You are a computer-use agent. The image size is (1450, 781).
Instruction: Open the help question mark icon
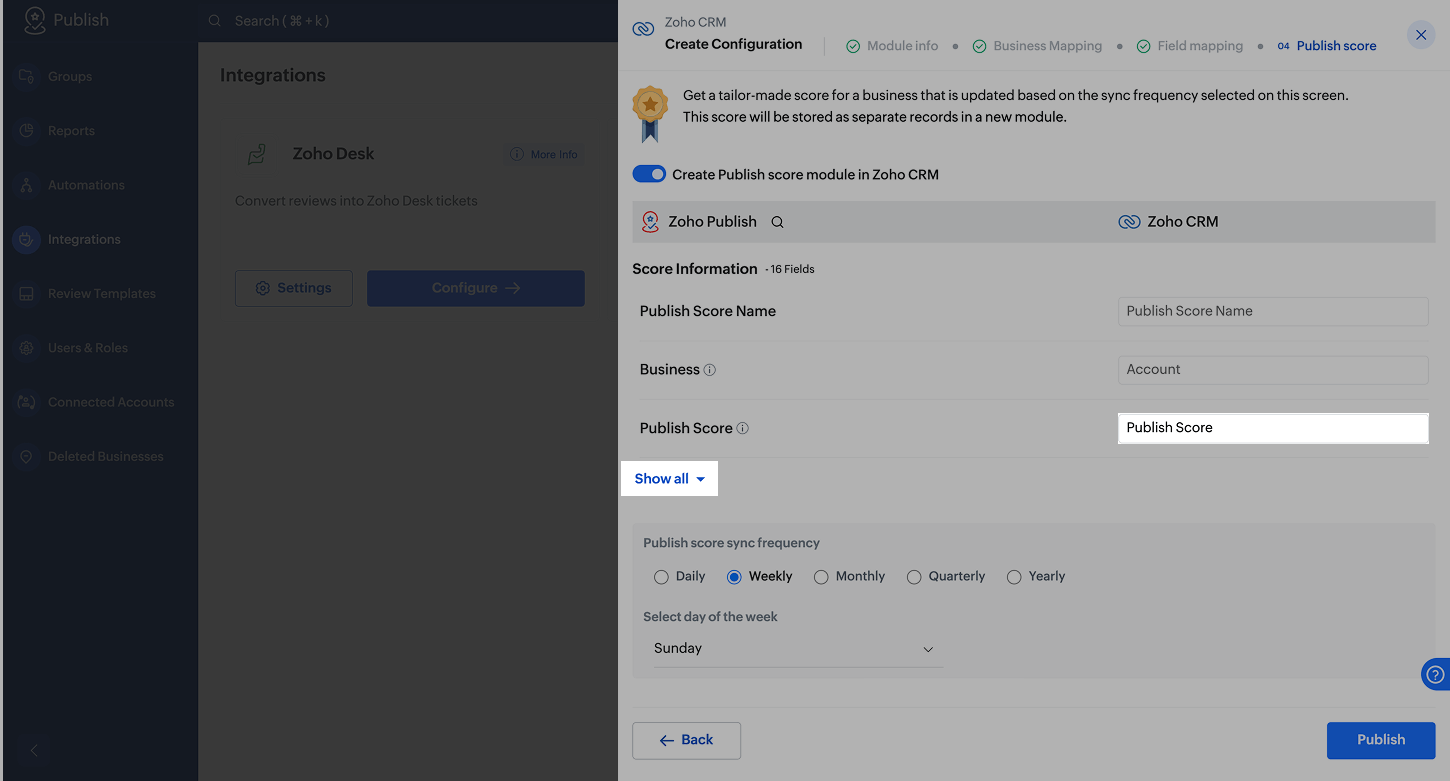[1436, 674]
